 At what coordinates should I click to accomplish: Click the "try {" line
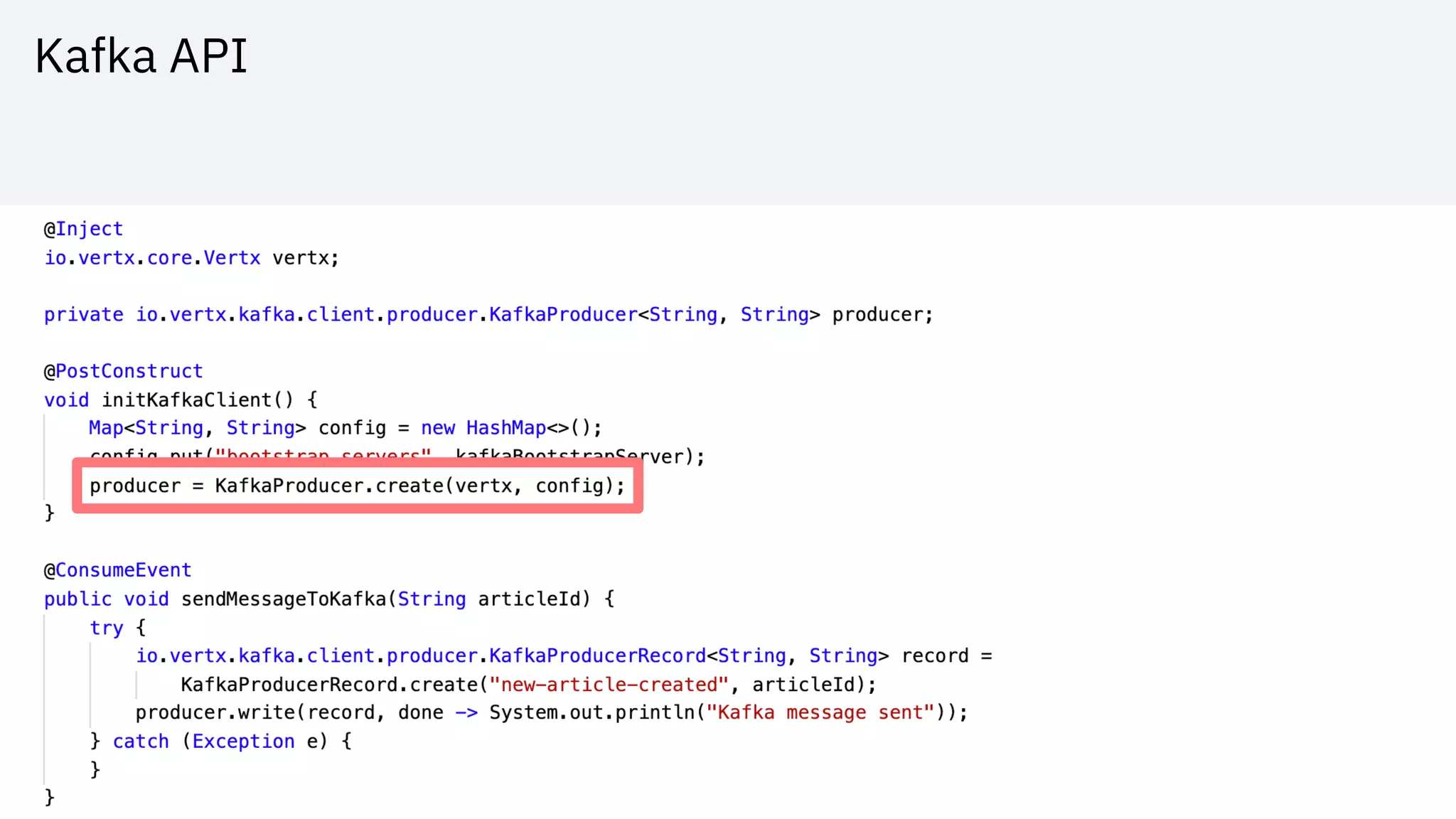(118, 628)
